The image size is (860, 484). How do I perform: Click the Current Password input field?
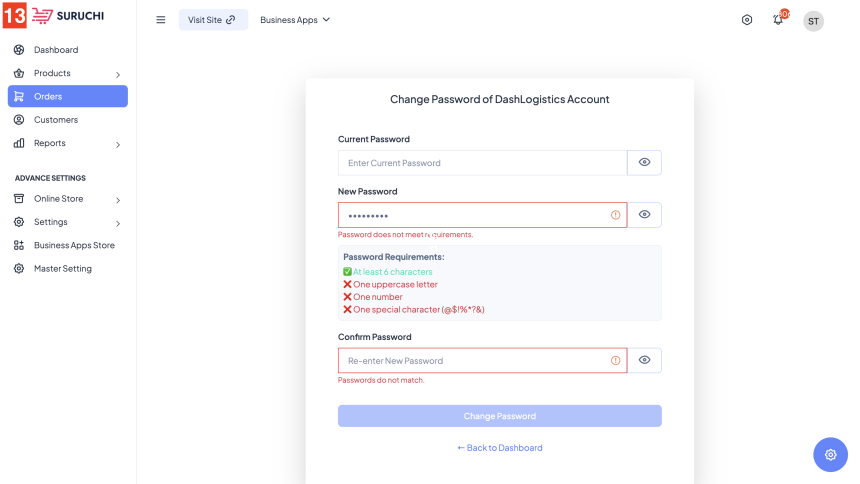pos(482,163)
